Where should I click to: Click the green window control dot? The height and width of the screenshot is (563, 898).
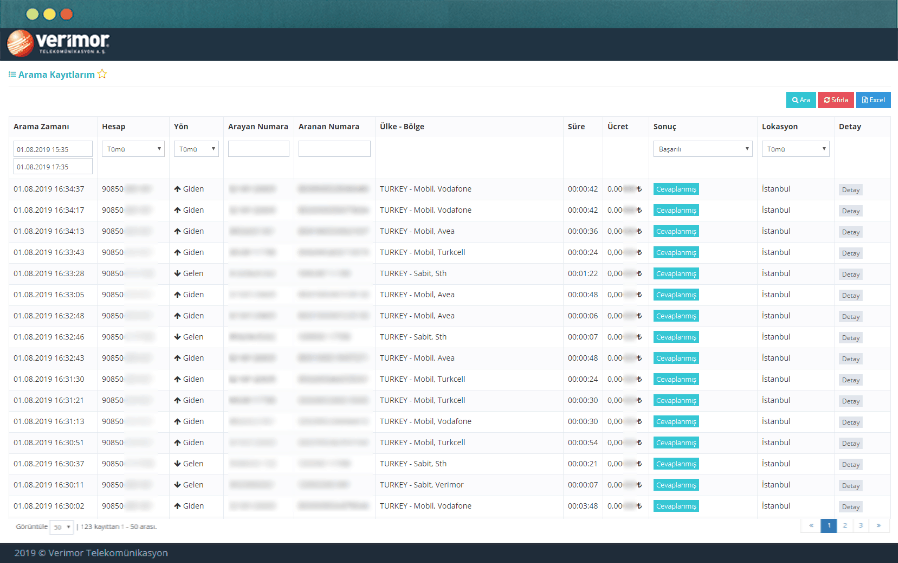(32, 14)
